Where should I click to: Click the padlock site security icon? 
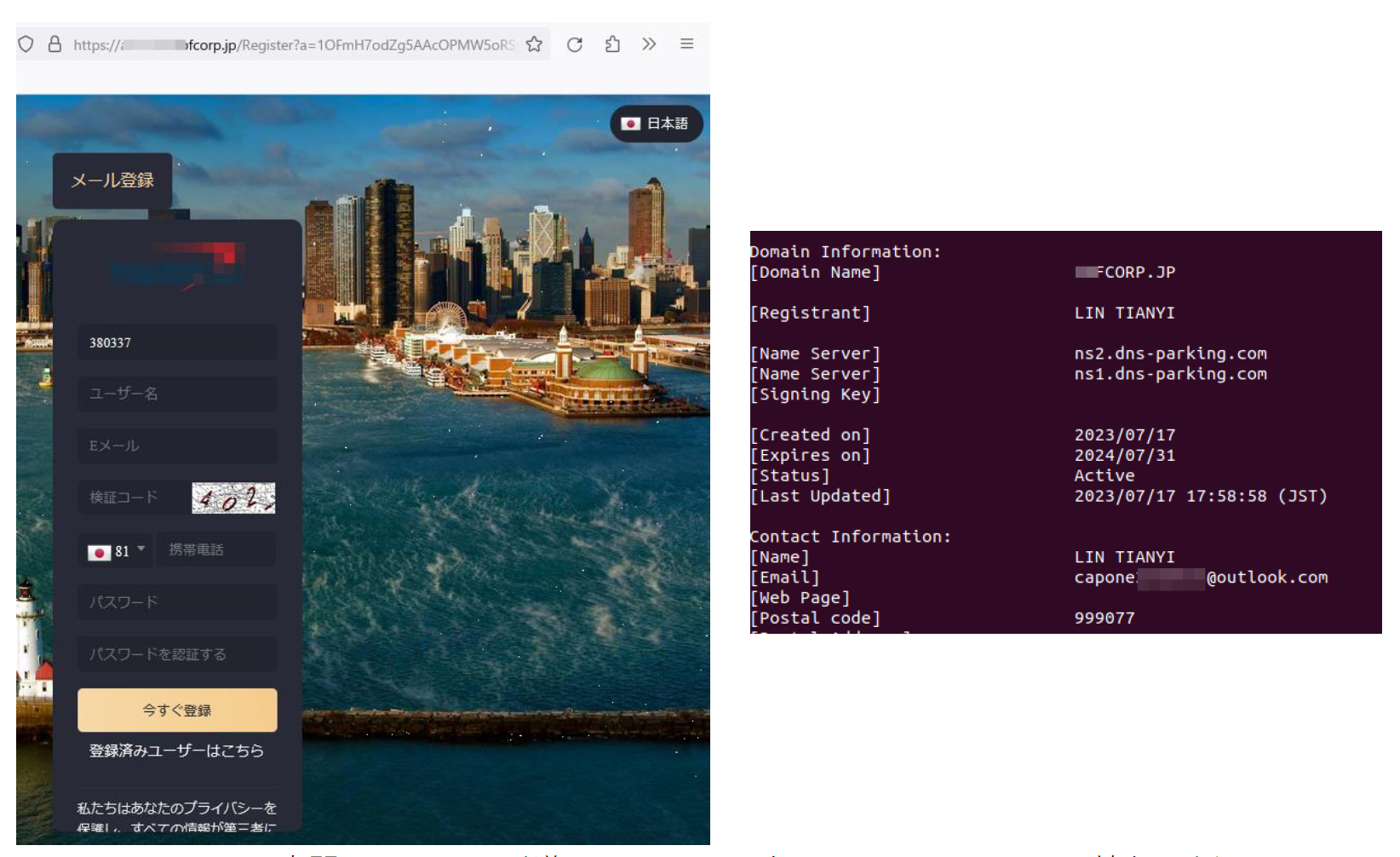(55, 44)
